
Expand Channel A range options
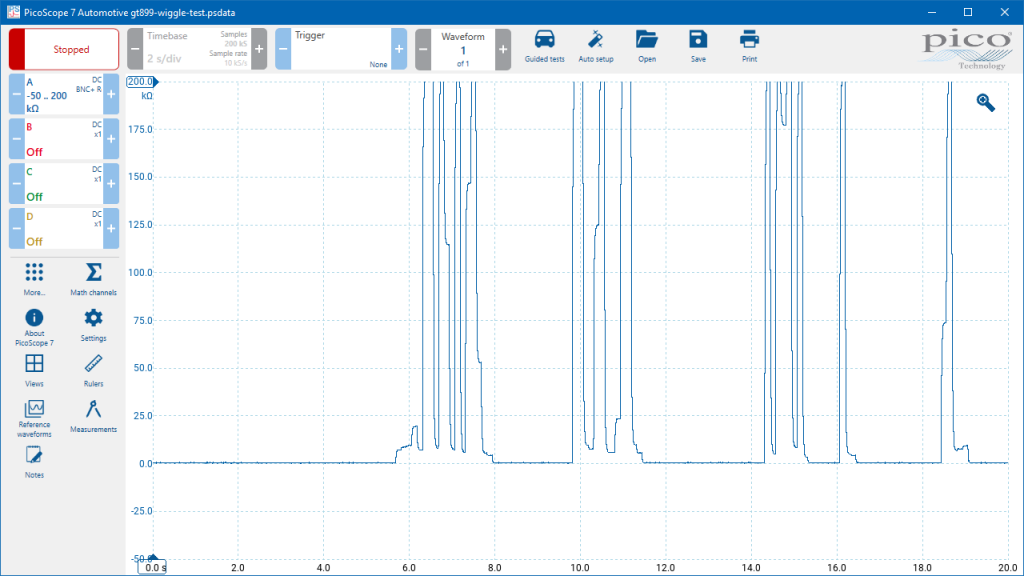(x=64, y=95)
